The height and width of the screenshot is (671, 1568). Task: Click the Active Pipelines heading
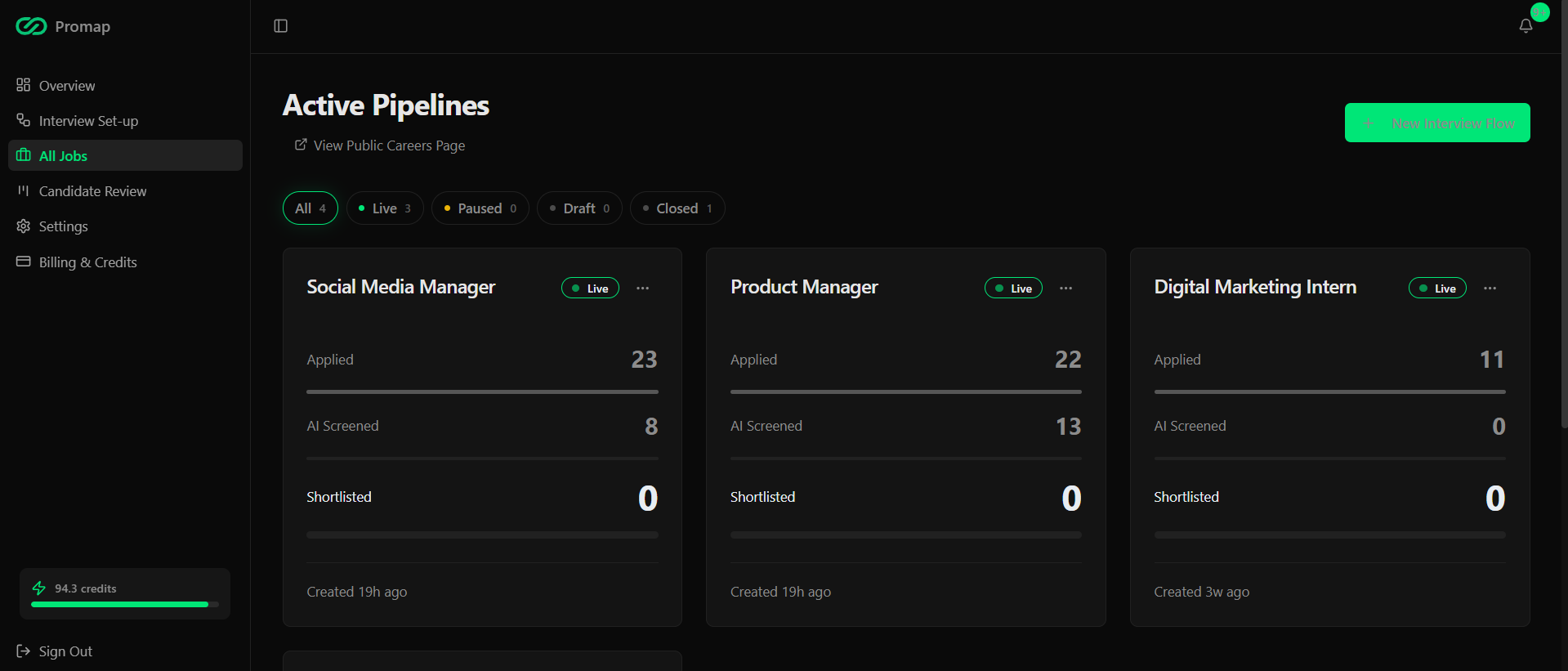pos(386,105)
